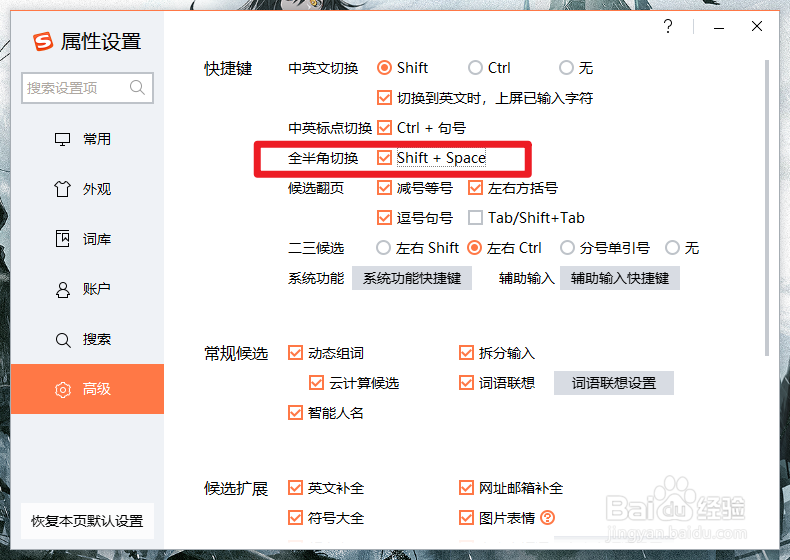Minimize the 属性设置 window
This screenshot has height=560, width=790.
pyautogui.click(x=719, y=27)
